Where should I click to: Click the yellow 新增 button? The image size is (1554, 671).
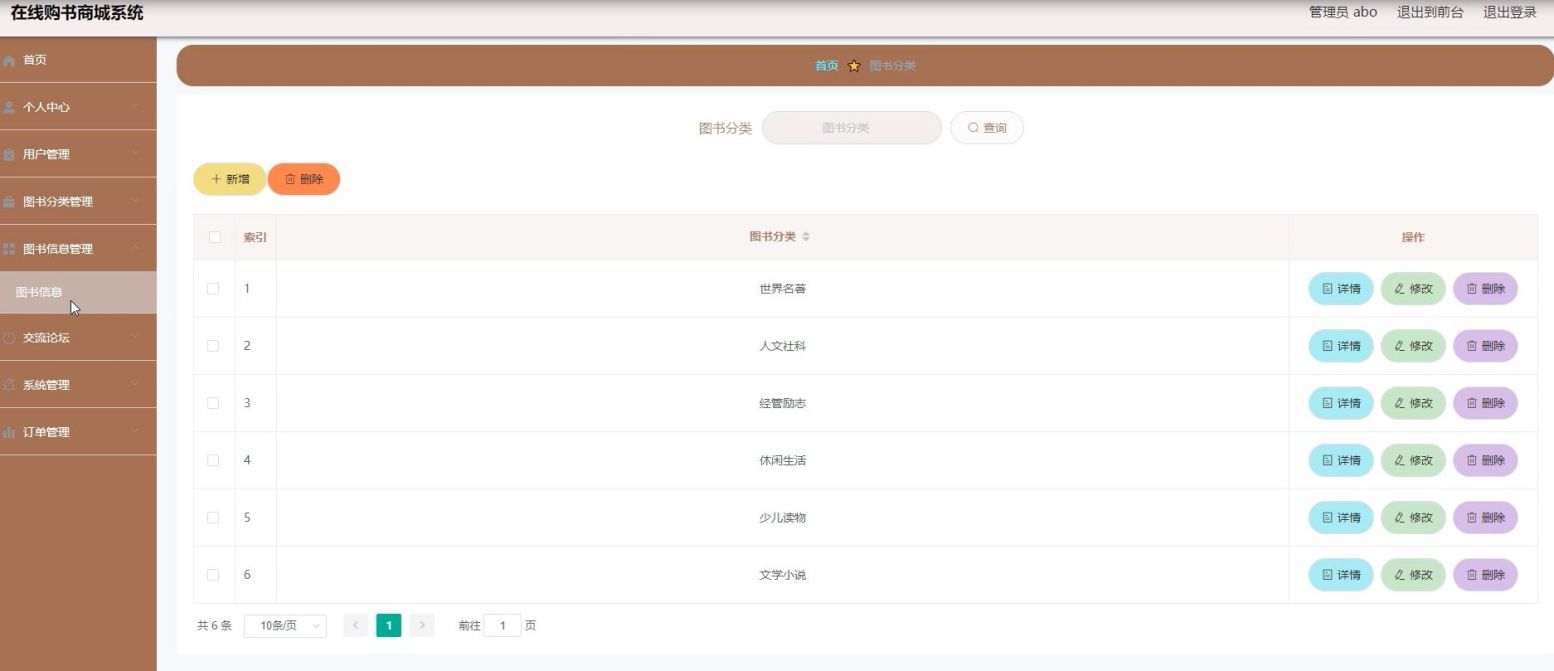(230, 179)
